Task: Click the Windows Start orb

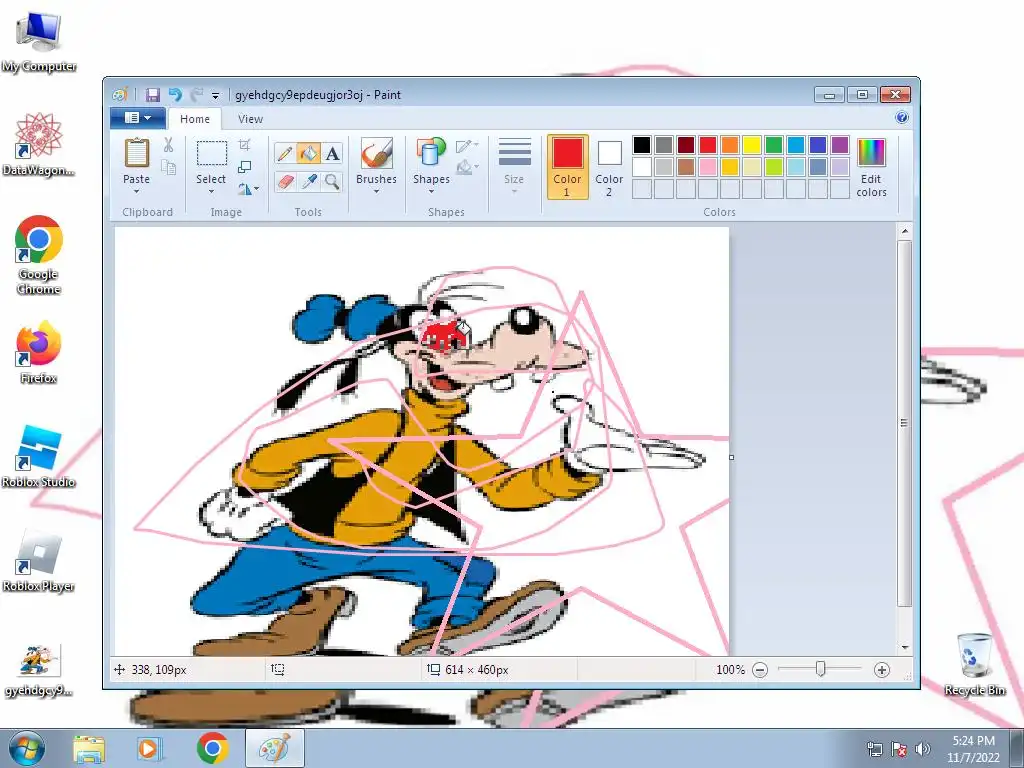Action: [x=26, y=748]
